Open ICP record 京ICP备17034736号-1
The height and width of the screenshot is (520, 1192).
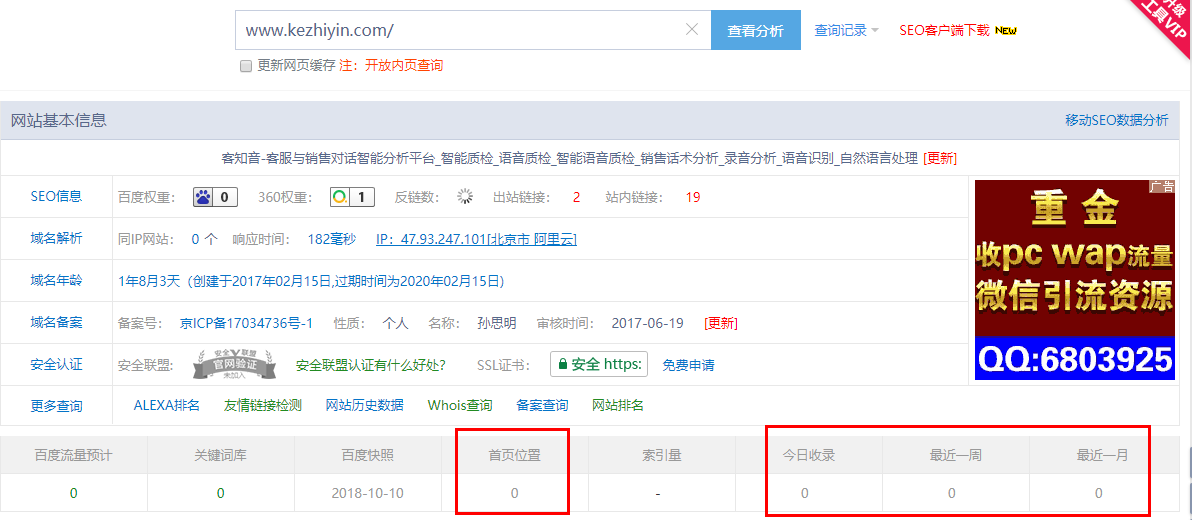click(x=246, y=323)
